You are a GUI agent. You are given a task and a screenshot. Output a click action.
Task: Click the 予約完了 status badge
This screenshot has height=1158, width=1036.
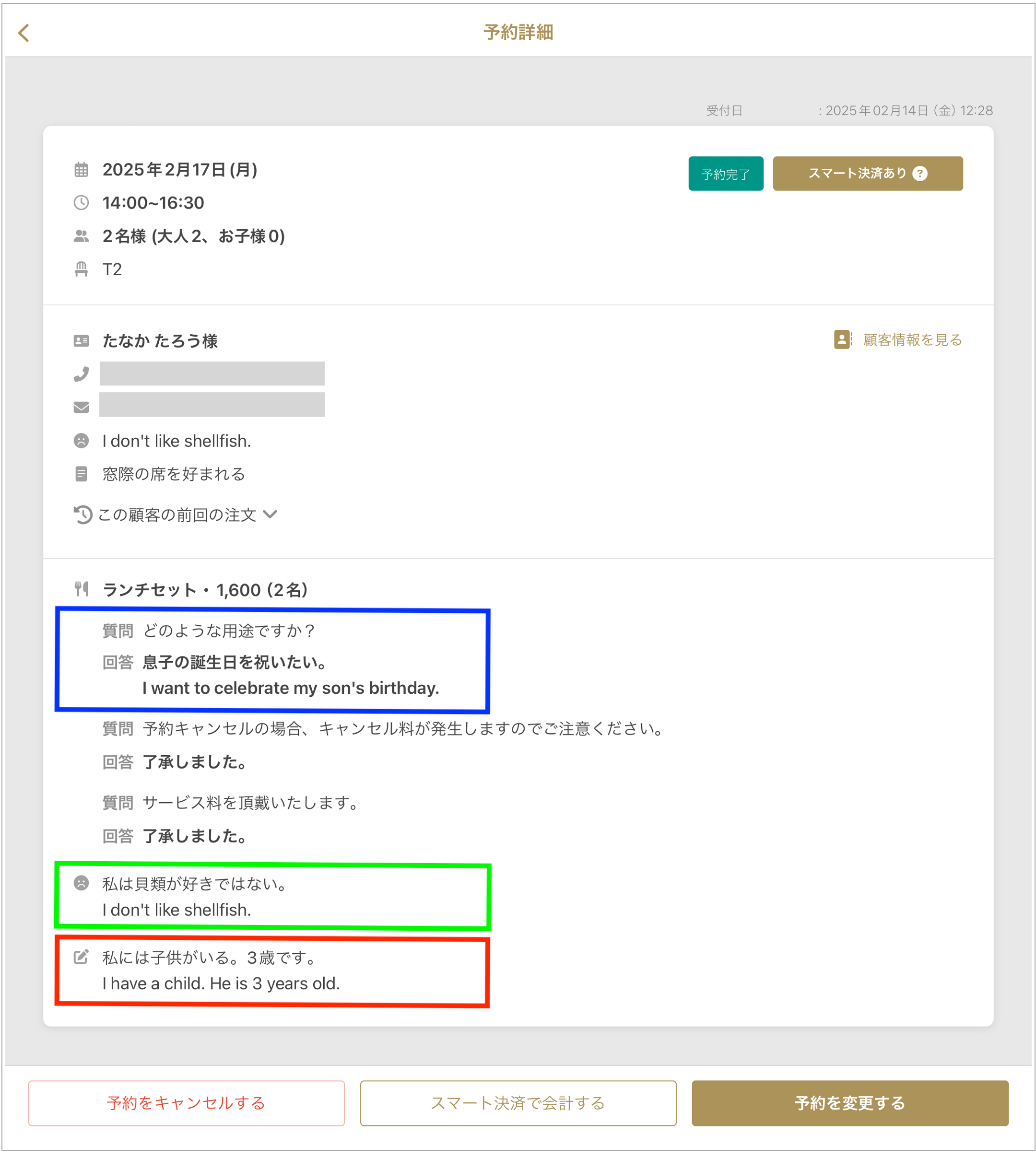(726, 174)
